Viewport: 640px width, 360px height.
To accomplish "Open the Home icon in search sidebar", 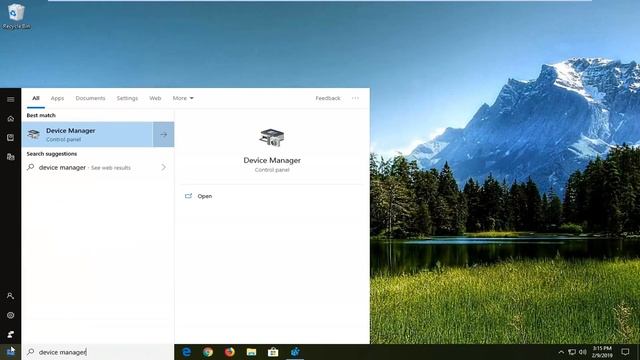I will [11, 119].
